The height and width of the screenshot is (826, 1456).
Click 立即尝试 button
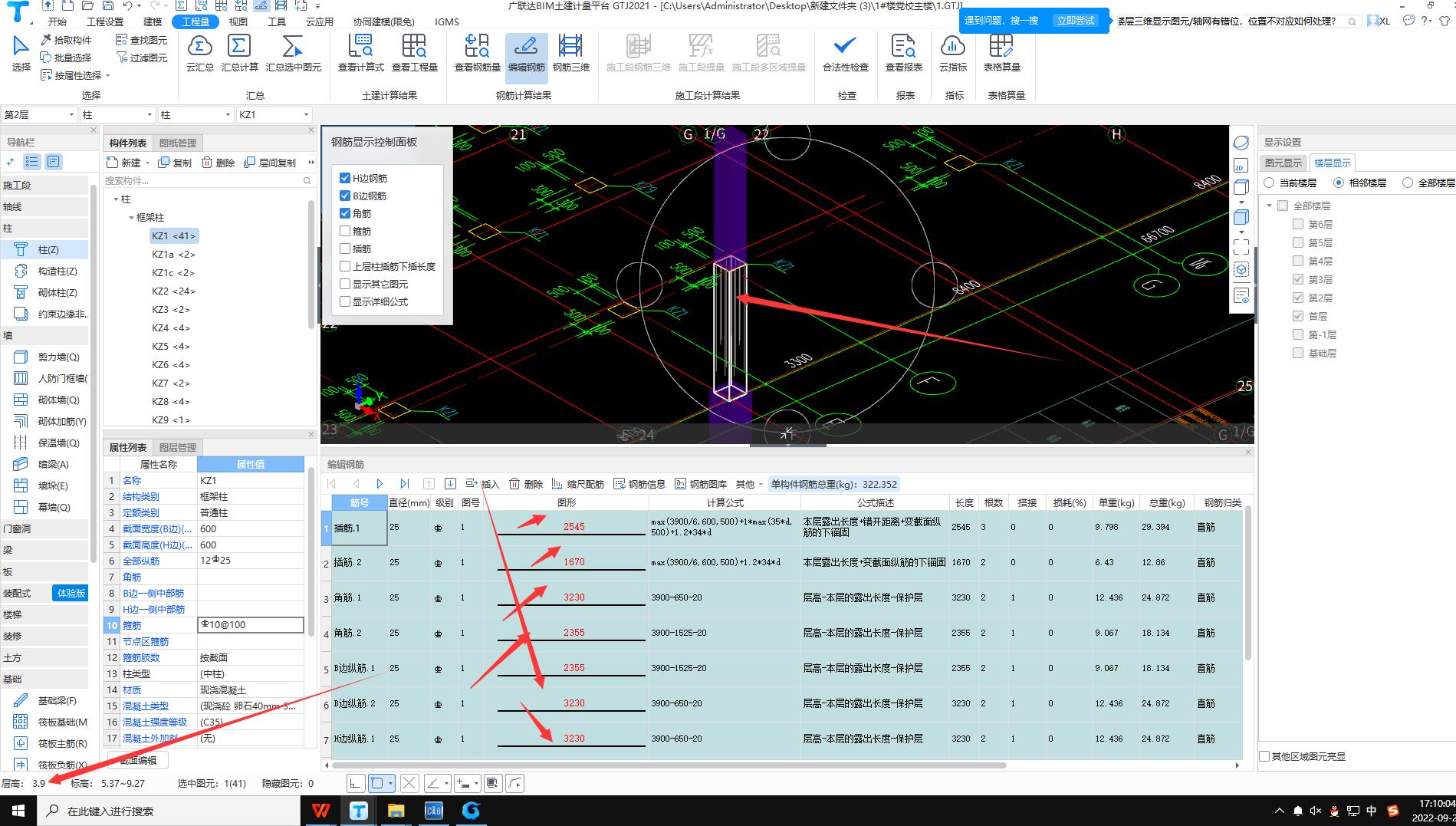1075,21
